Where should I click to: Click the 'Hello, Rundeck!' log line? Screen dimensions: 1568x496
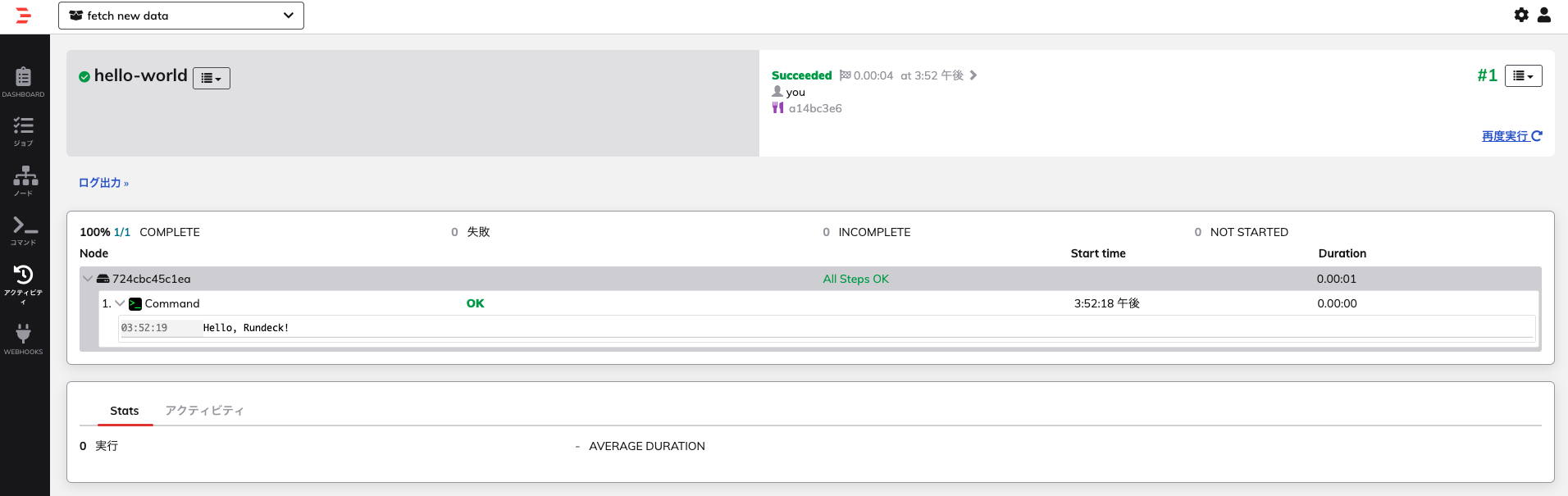pyautogui.click(x=246, y=328)
